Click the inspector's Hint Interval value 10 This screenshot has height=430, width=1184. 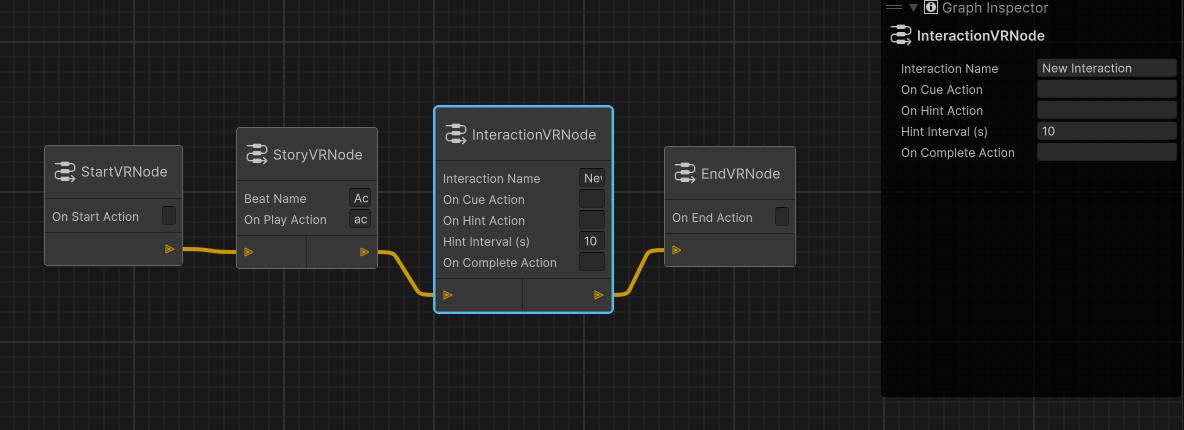tap(1107, 131)
